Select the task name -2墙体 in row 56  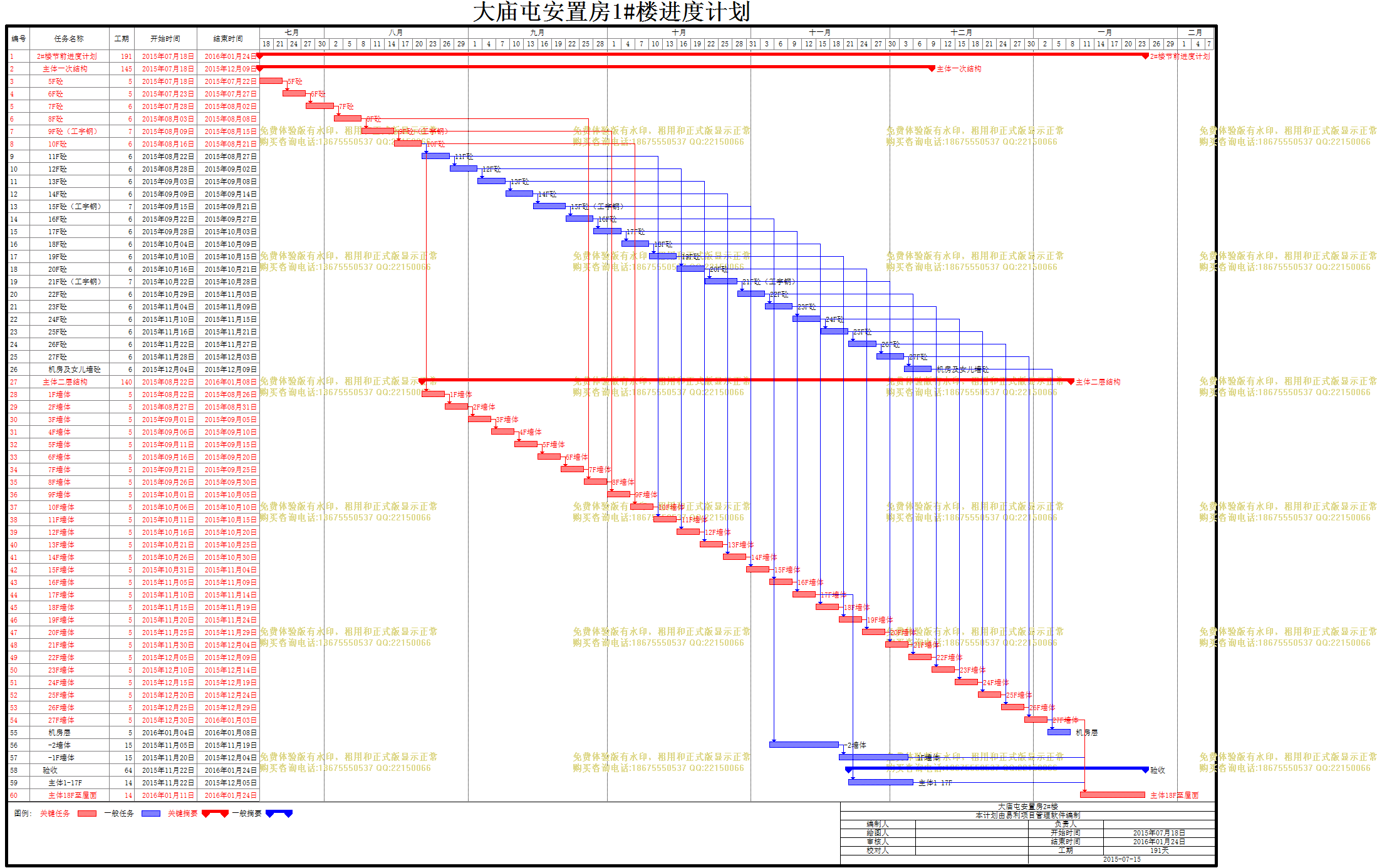[60, 745]
